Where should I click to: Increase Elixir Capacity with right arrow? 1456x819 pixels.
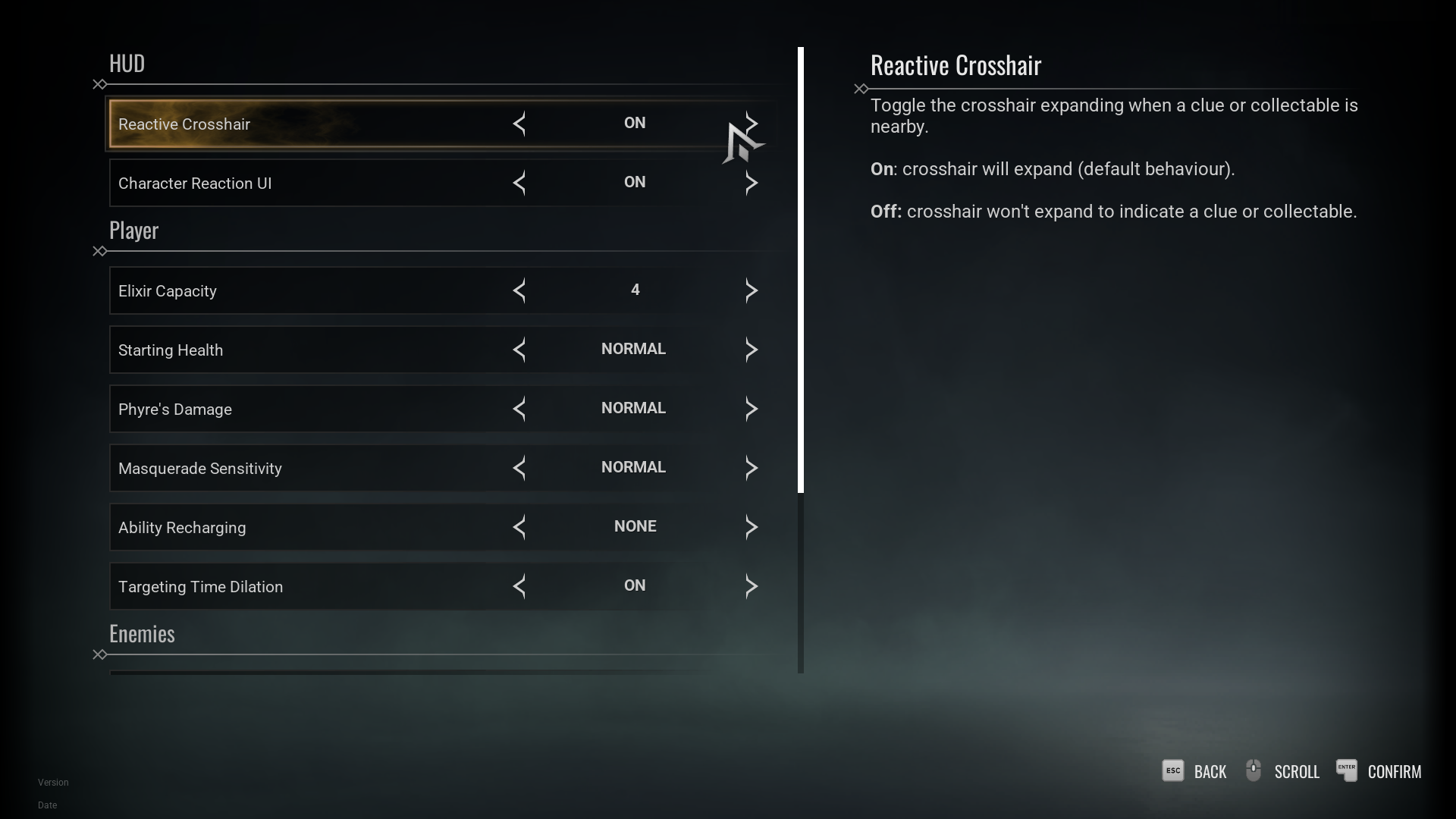[x=751, y=290]
